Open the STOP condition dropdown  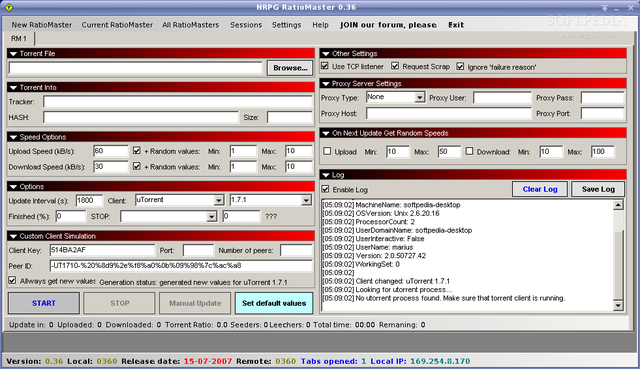click(x=211, y=217)
